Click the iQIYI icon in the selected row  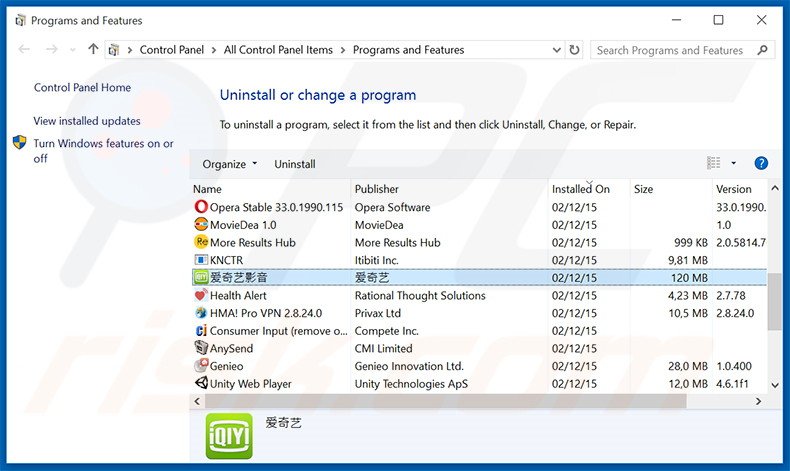click(x=201, y=277)
